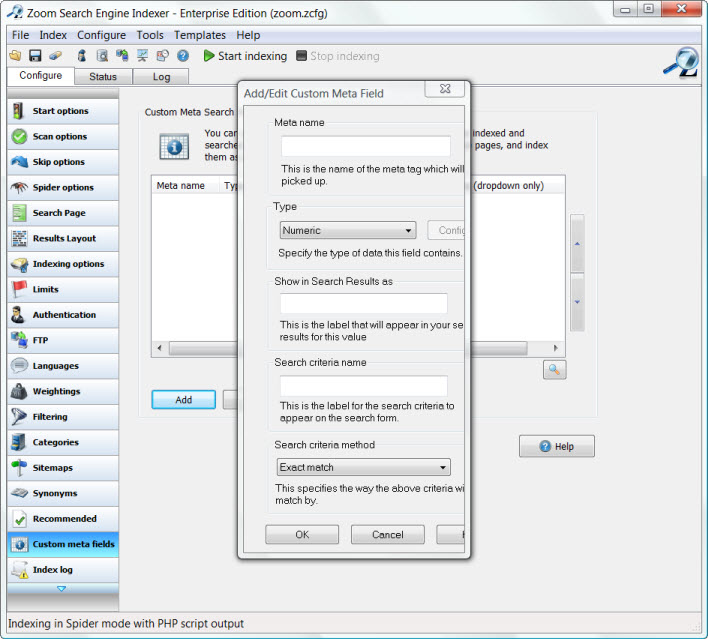Open the Help menu
708x639 pixels.
(x=248, y=35)
